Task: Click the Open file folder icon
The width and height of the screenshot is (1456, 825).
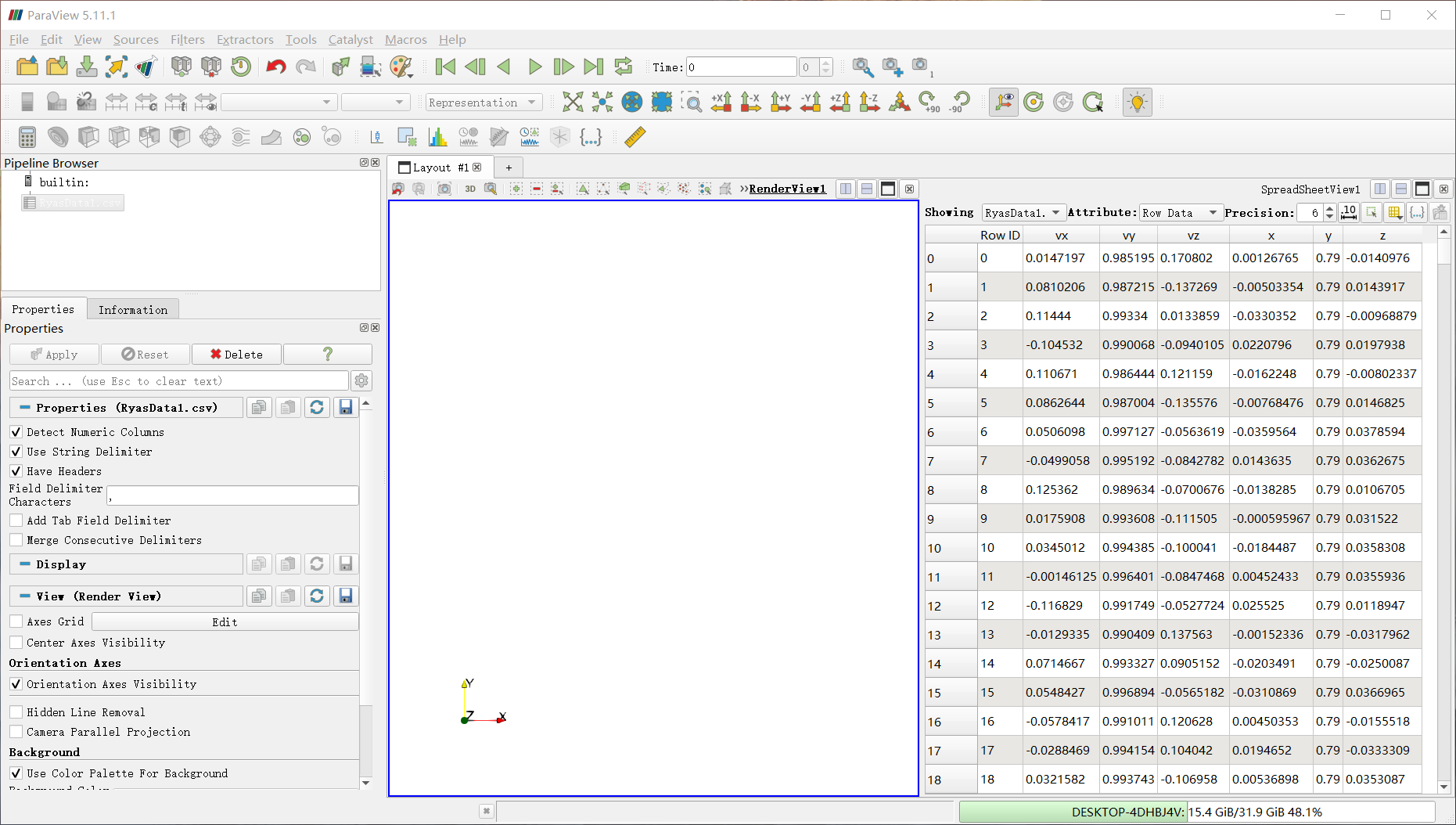Action: (x=27, y=67)
